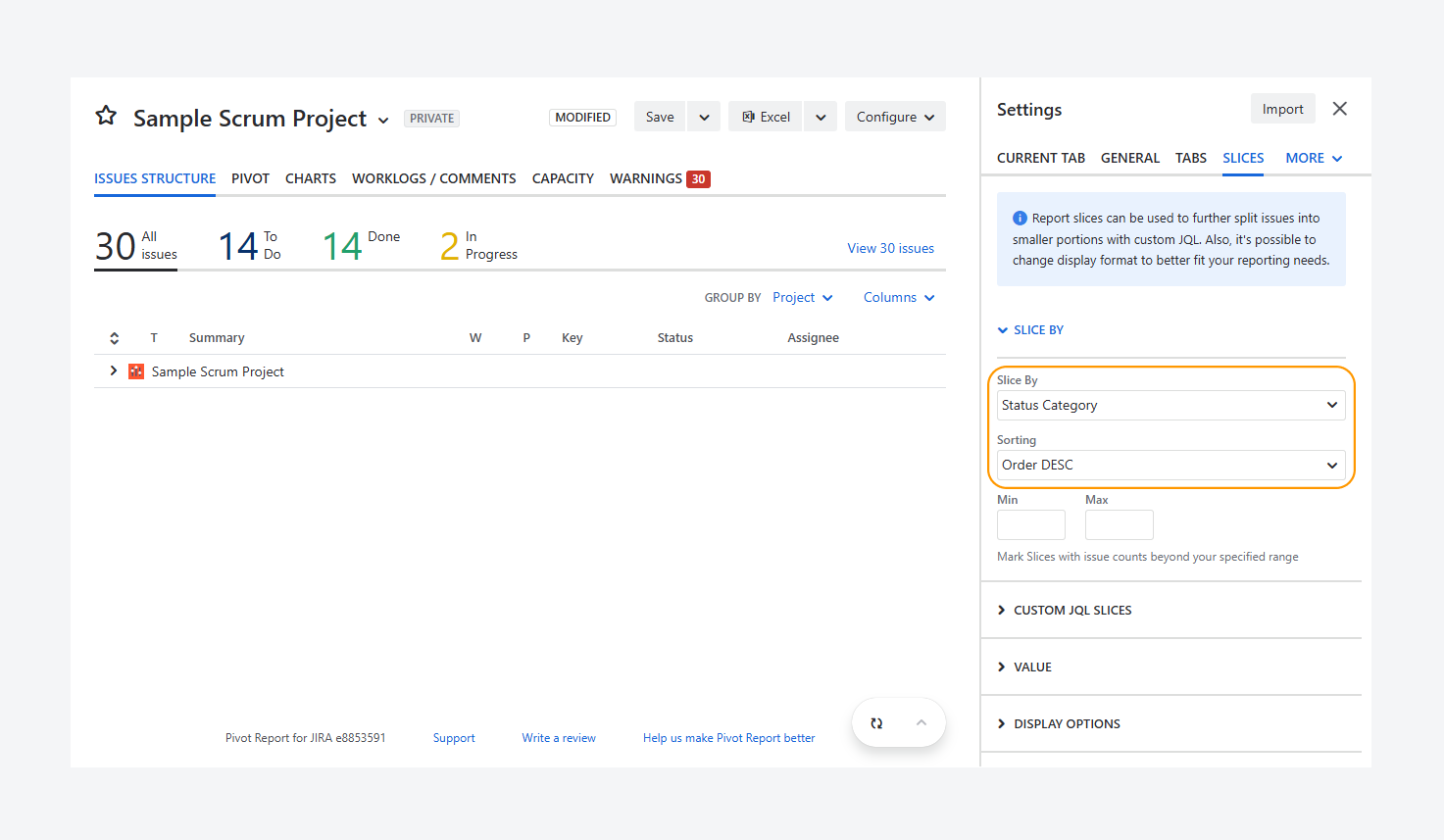The image size is (1444, 840).
Task: Click the Summary column header
Action: [x=217, y=338]
